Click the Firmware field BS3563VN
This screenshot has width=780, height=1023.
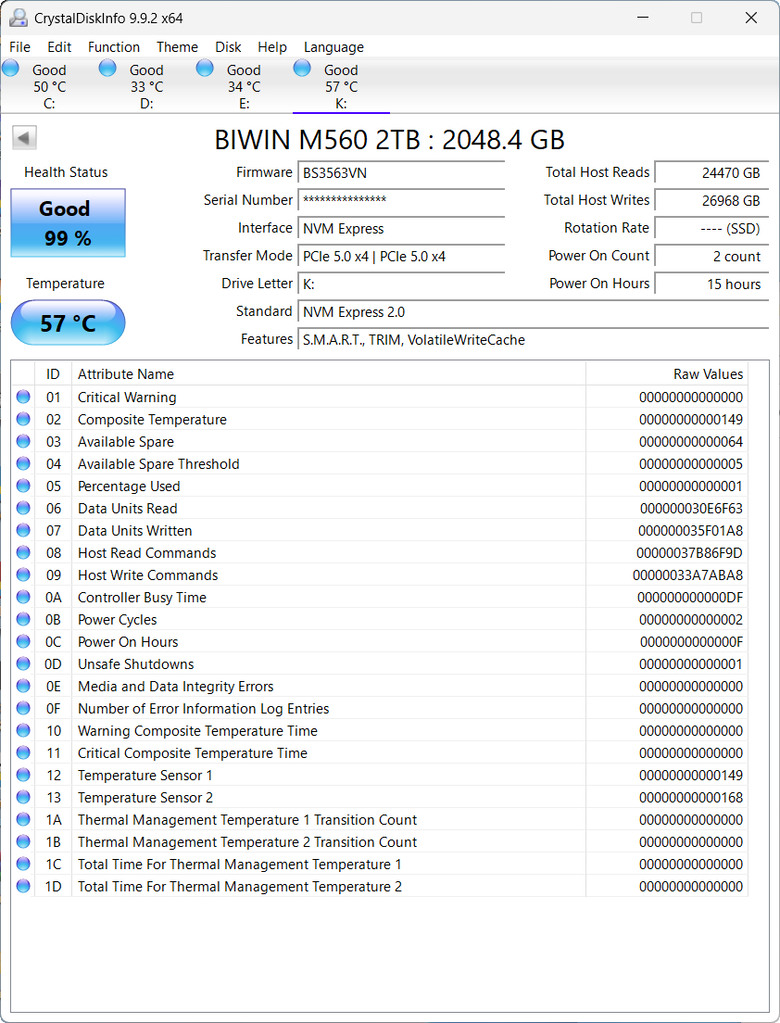(401, 173)
